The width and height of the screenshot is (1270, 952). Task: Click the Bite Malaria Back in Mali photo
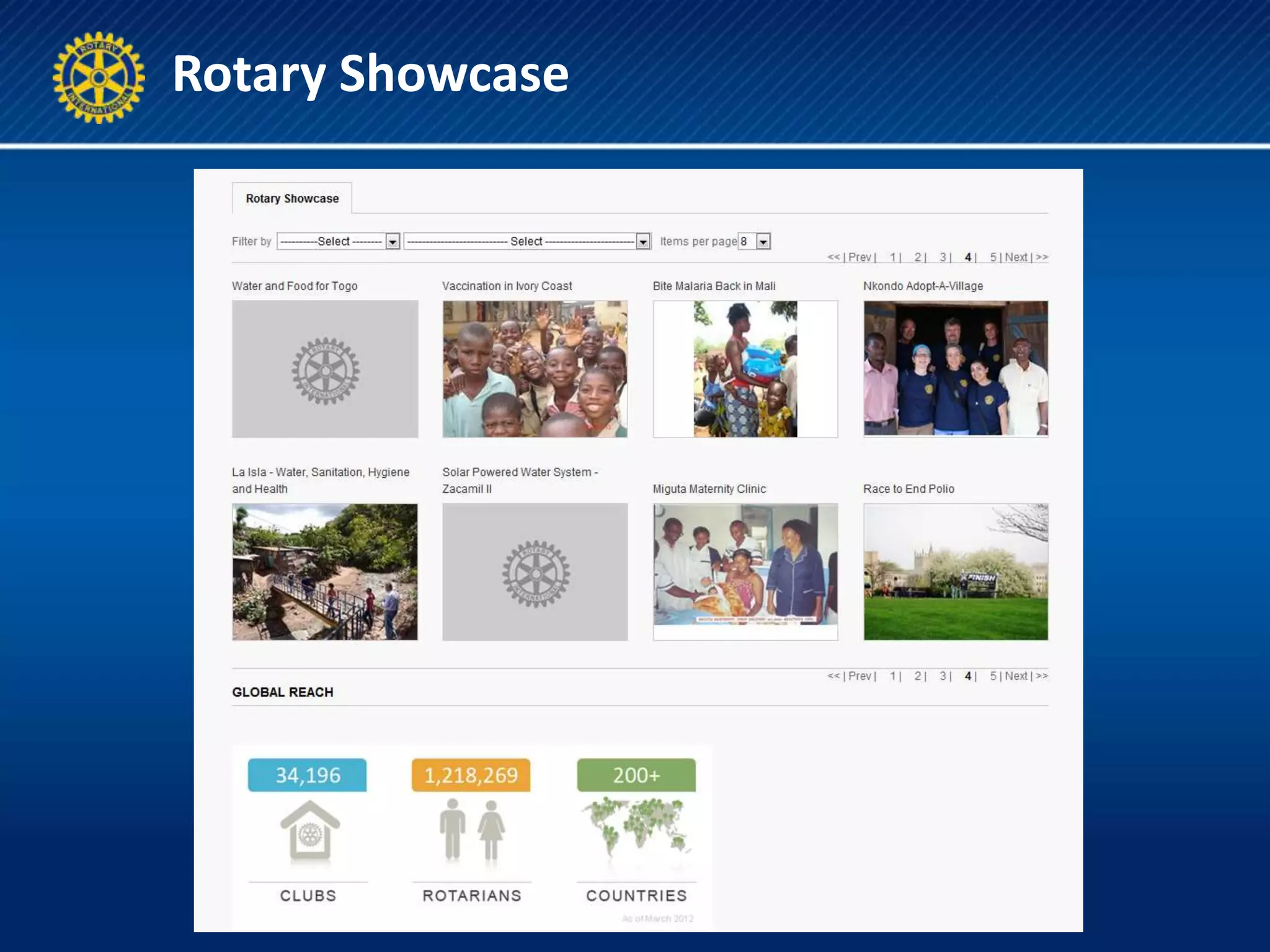point(745,369)
